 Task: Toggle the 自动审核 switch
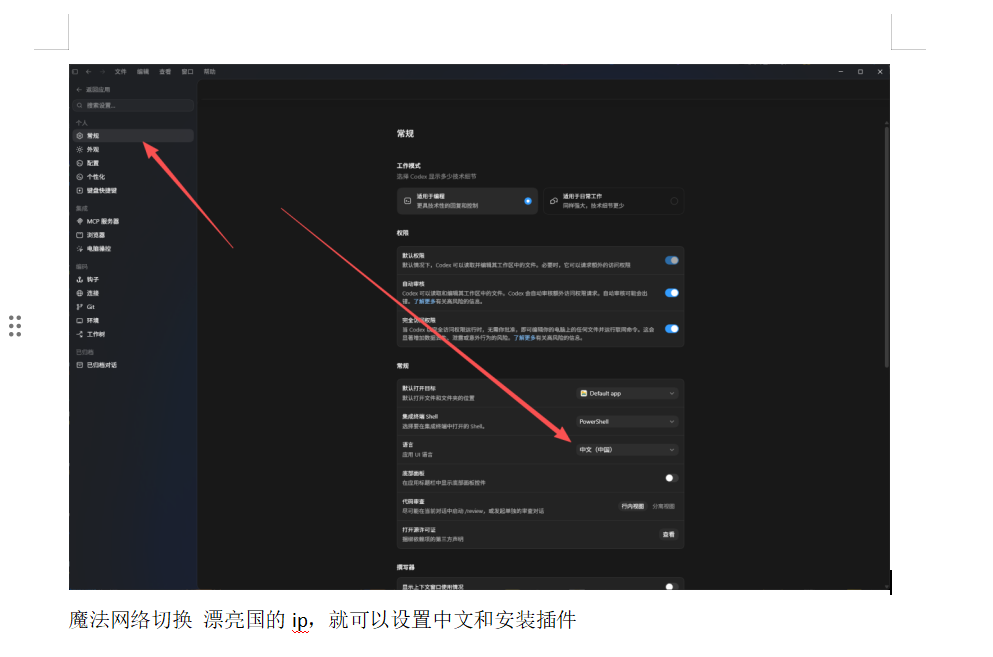tap(672, 293)
